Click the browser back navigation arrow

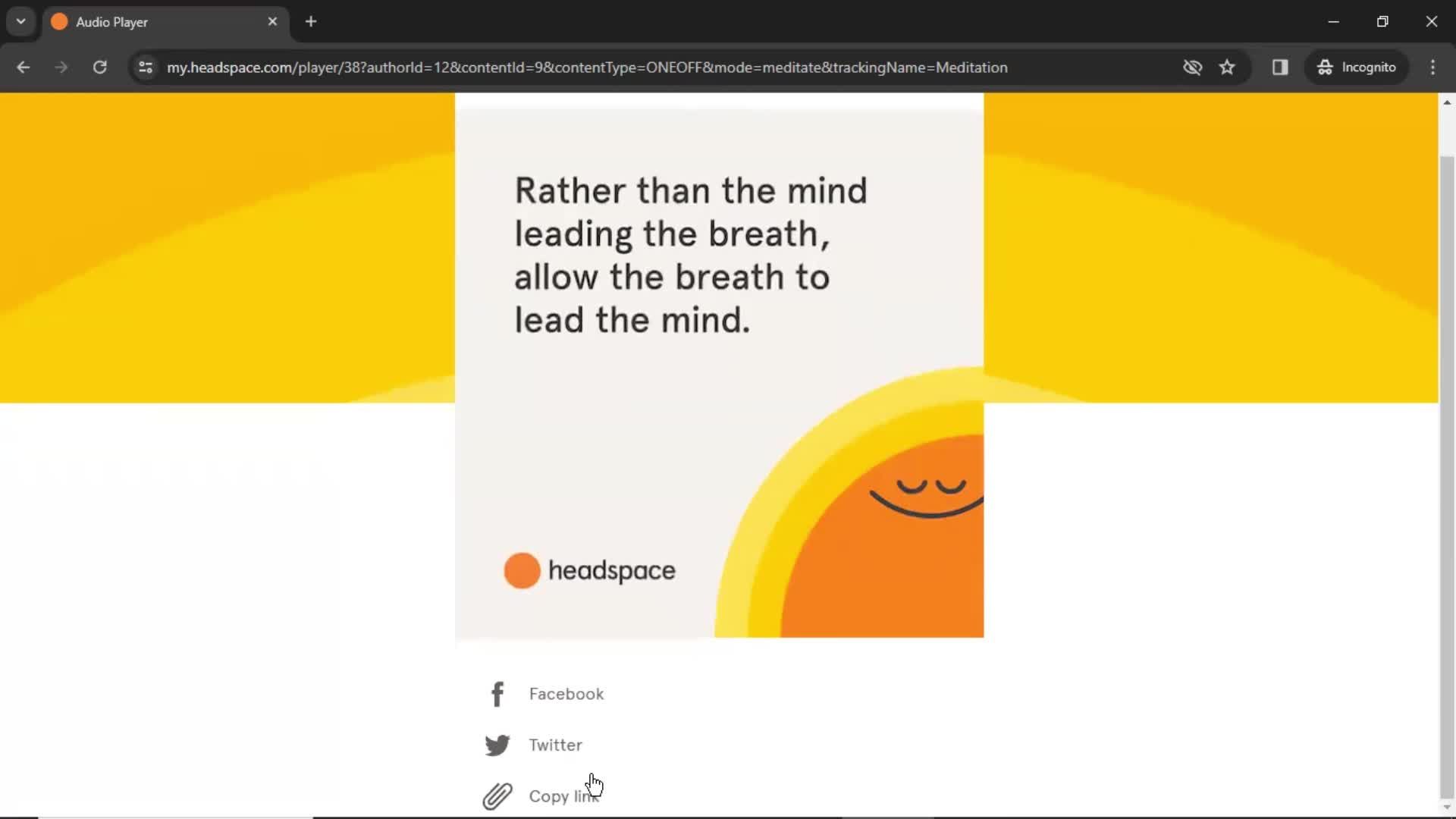pos(23,67)
